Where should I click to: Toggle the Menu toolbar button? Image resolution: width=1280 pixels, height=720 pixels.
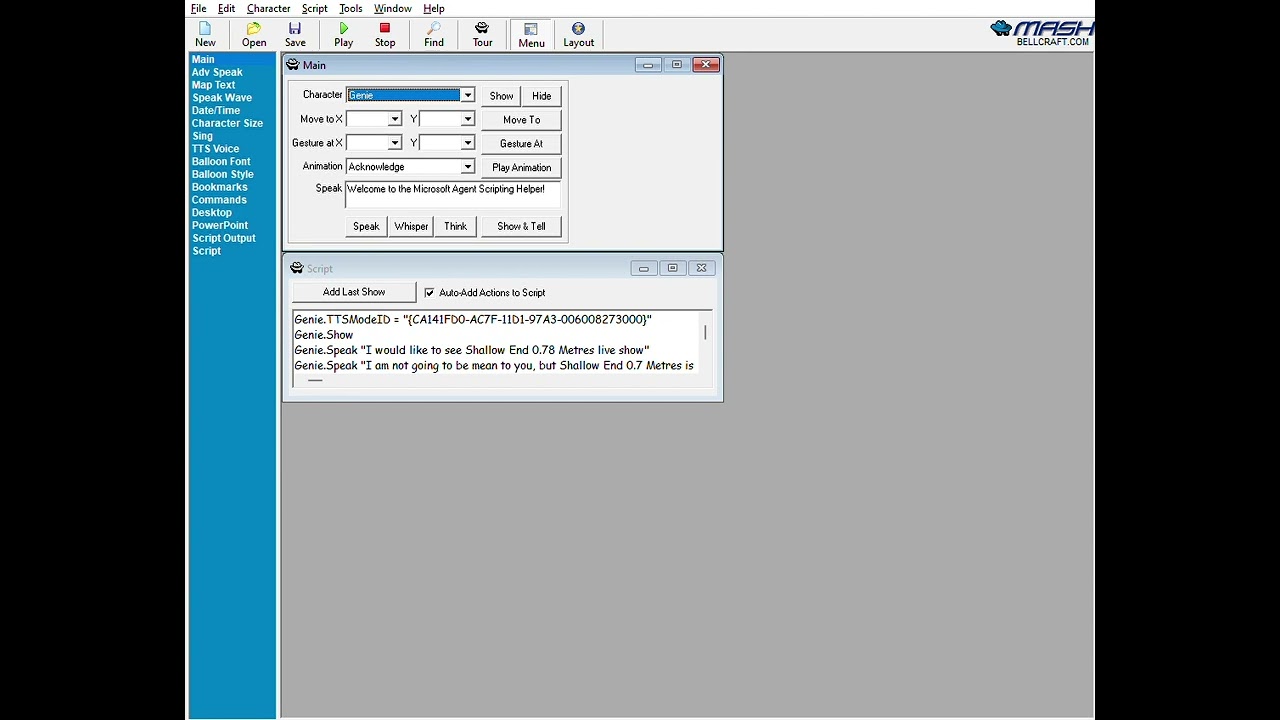coord(531,35)
